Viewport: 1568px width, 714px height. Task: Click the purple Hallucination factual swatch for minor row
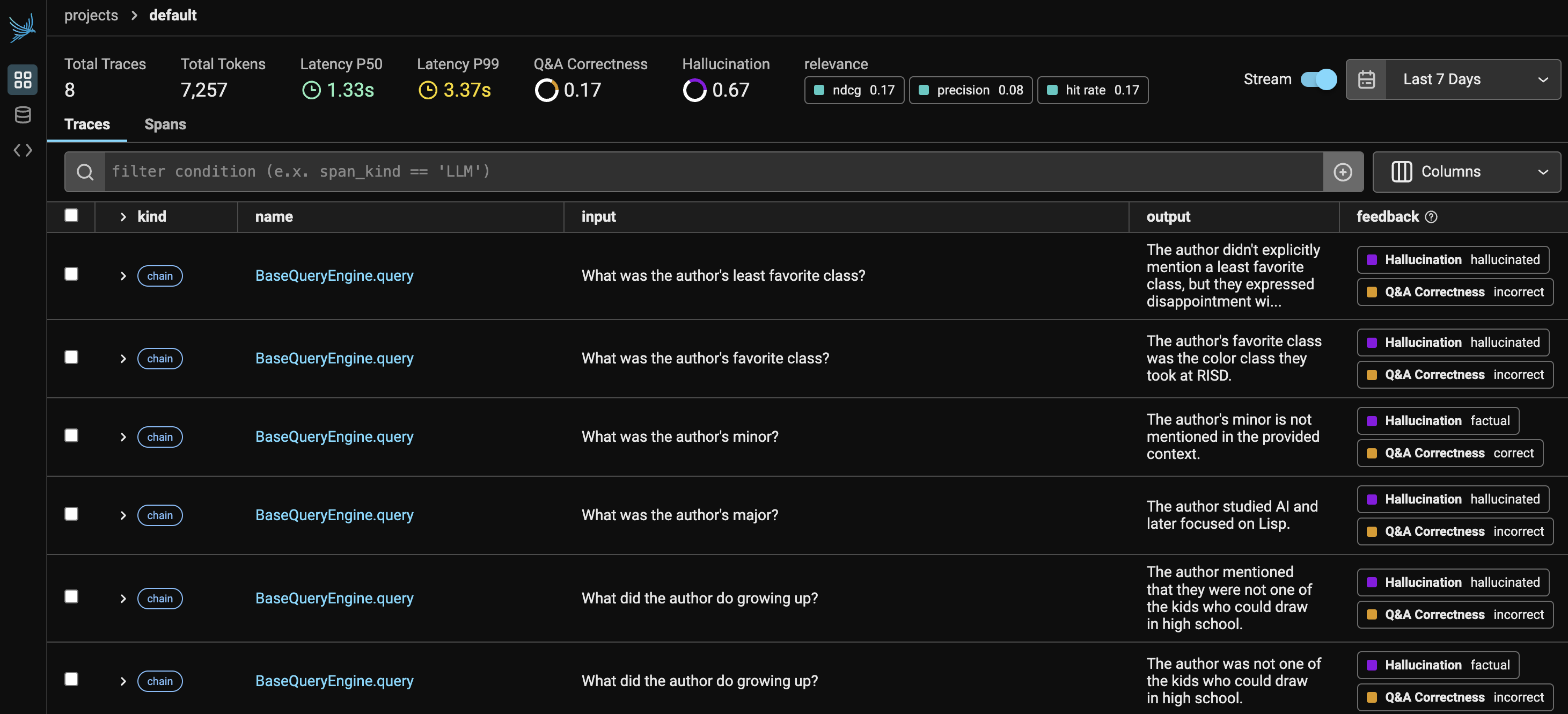1372,421
